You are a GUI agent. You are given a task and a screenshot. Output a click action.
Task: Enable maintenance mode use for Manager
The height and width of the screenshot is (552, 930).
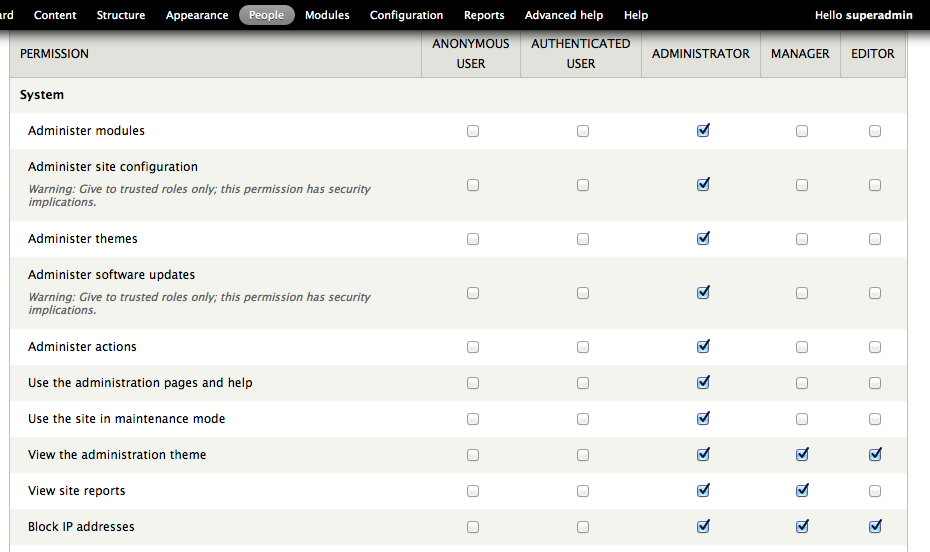(802, 419)
